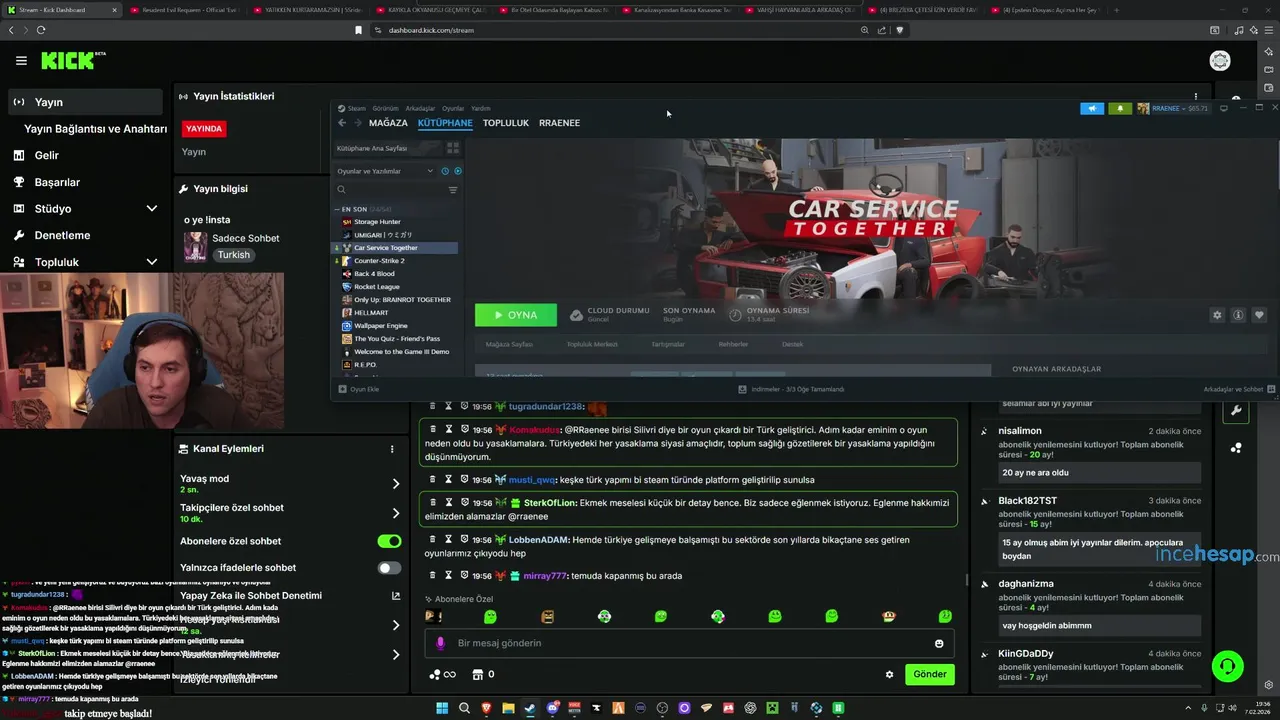The width and height of the screenshot is (1280, 720).
Task: Click Steam ready-to-play filter icon
Action: click(456, 171)
